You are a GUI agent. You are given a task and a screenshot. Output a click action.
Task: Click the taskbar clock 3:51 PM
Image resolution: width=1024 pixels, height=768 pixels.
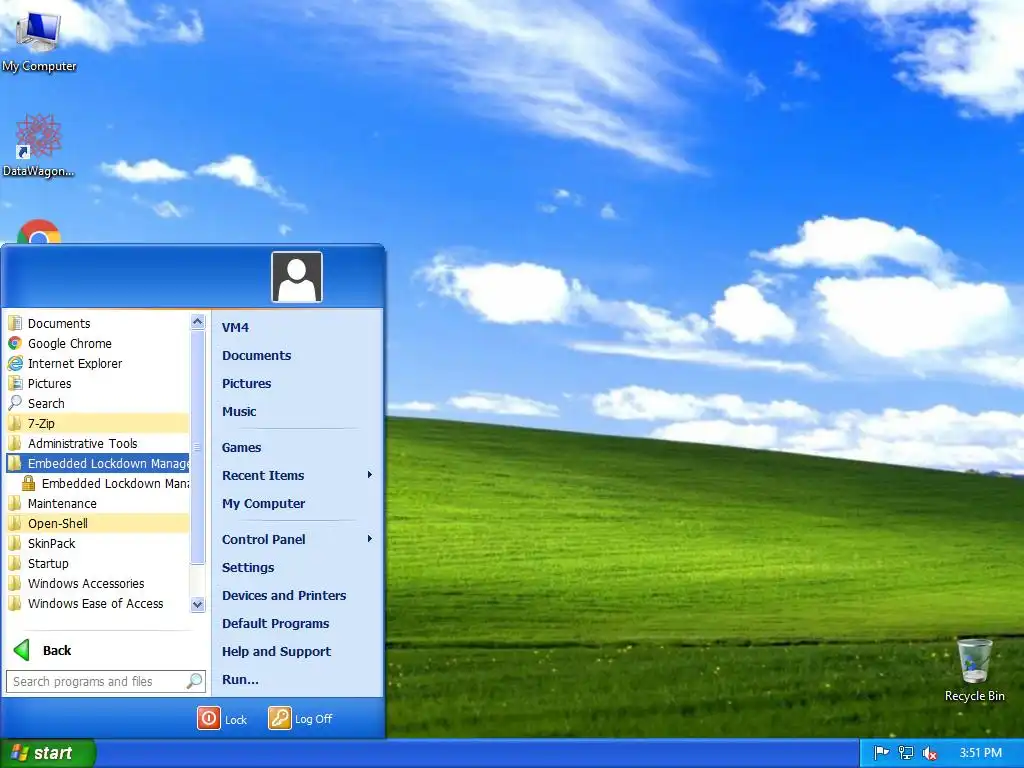pyautogui.click(x=980, y=753)
